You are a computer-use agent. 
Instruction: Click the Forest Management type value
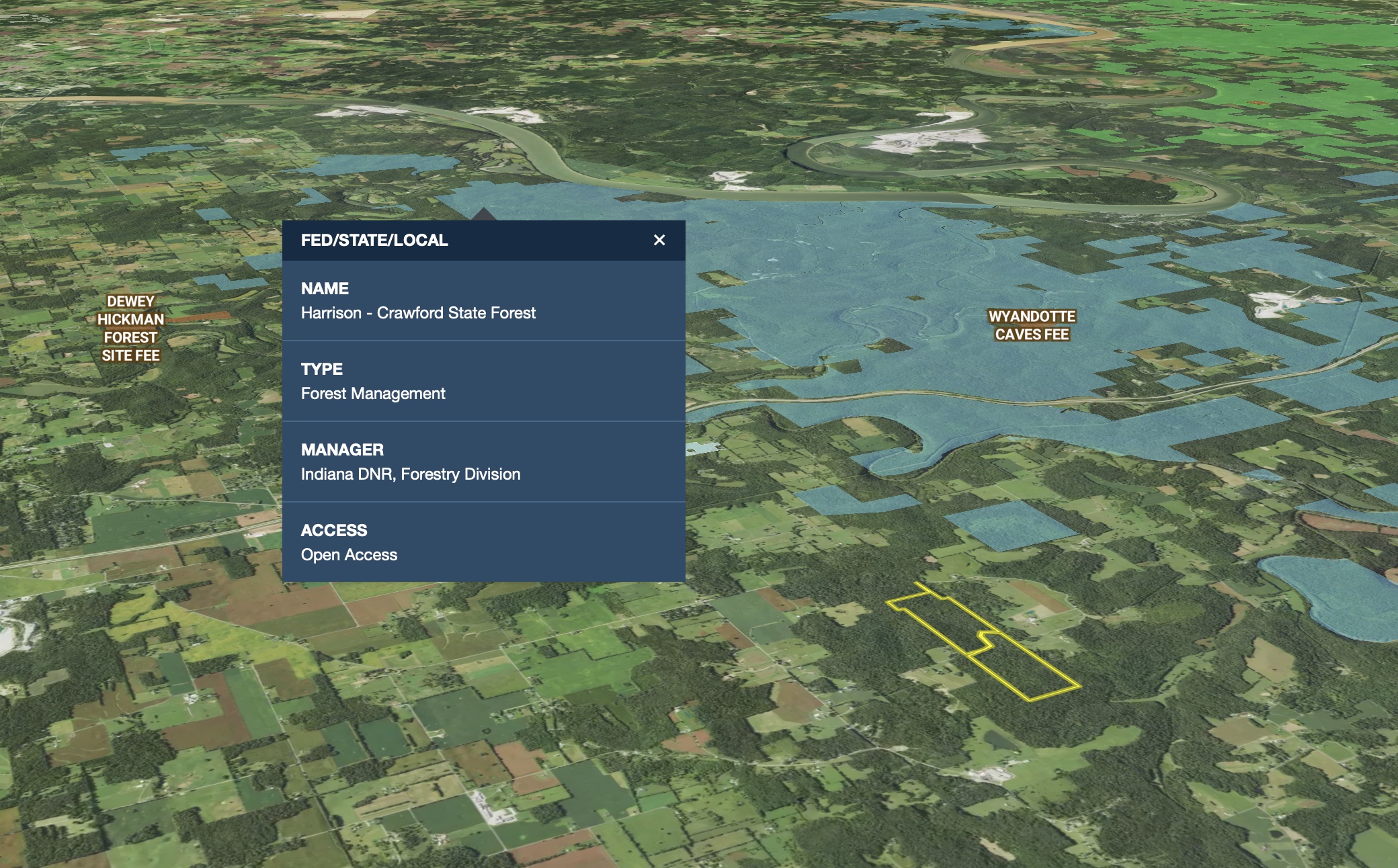click(x=373, y=394)
